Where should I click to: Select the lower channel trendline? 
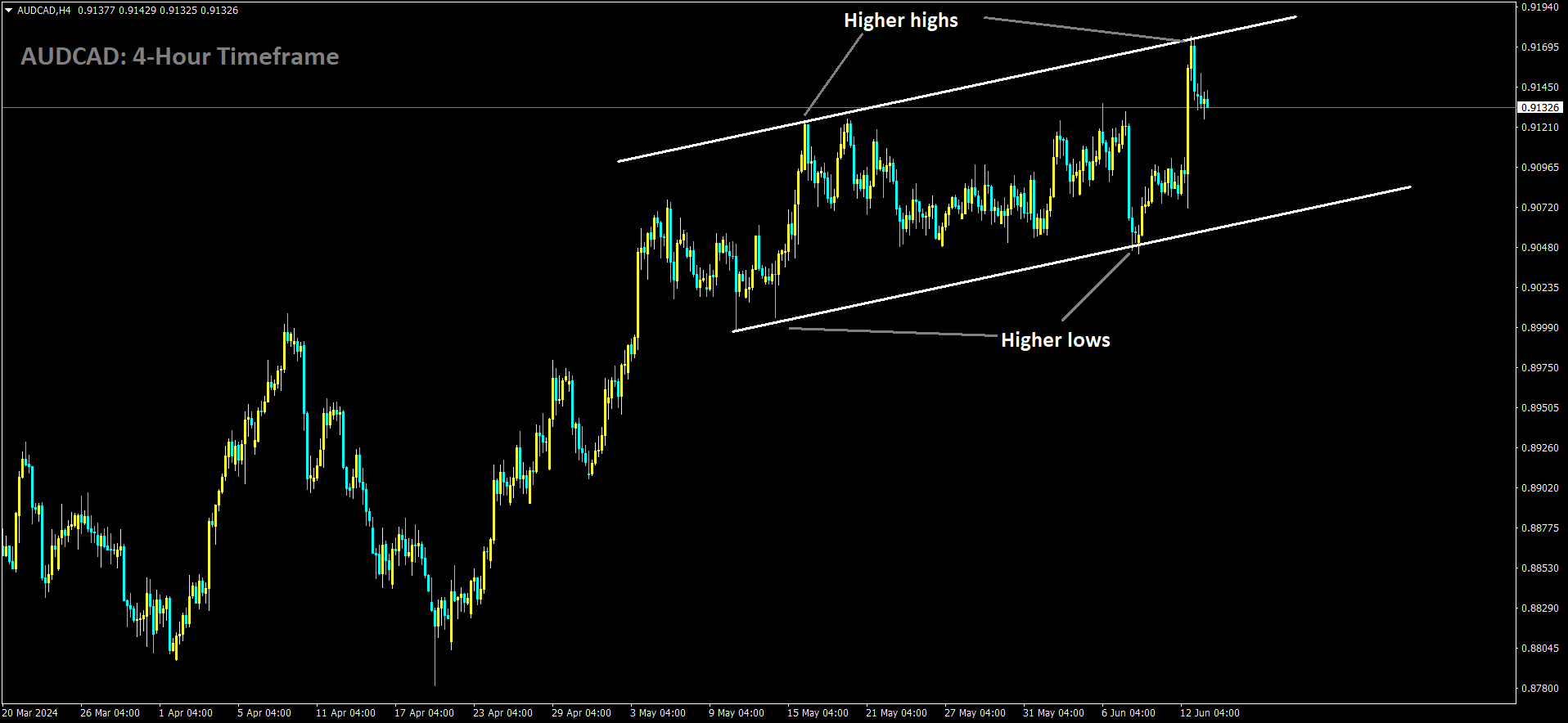1072,259
